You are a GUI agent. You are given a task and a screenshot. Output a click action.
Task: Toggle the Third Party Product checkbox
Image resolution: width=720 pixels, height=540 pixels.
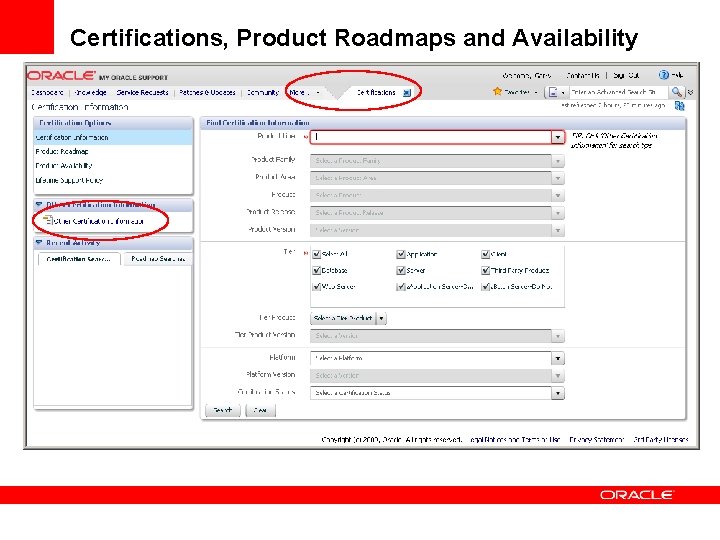coord(485,270)
